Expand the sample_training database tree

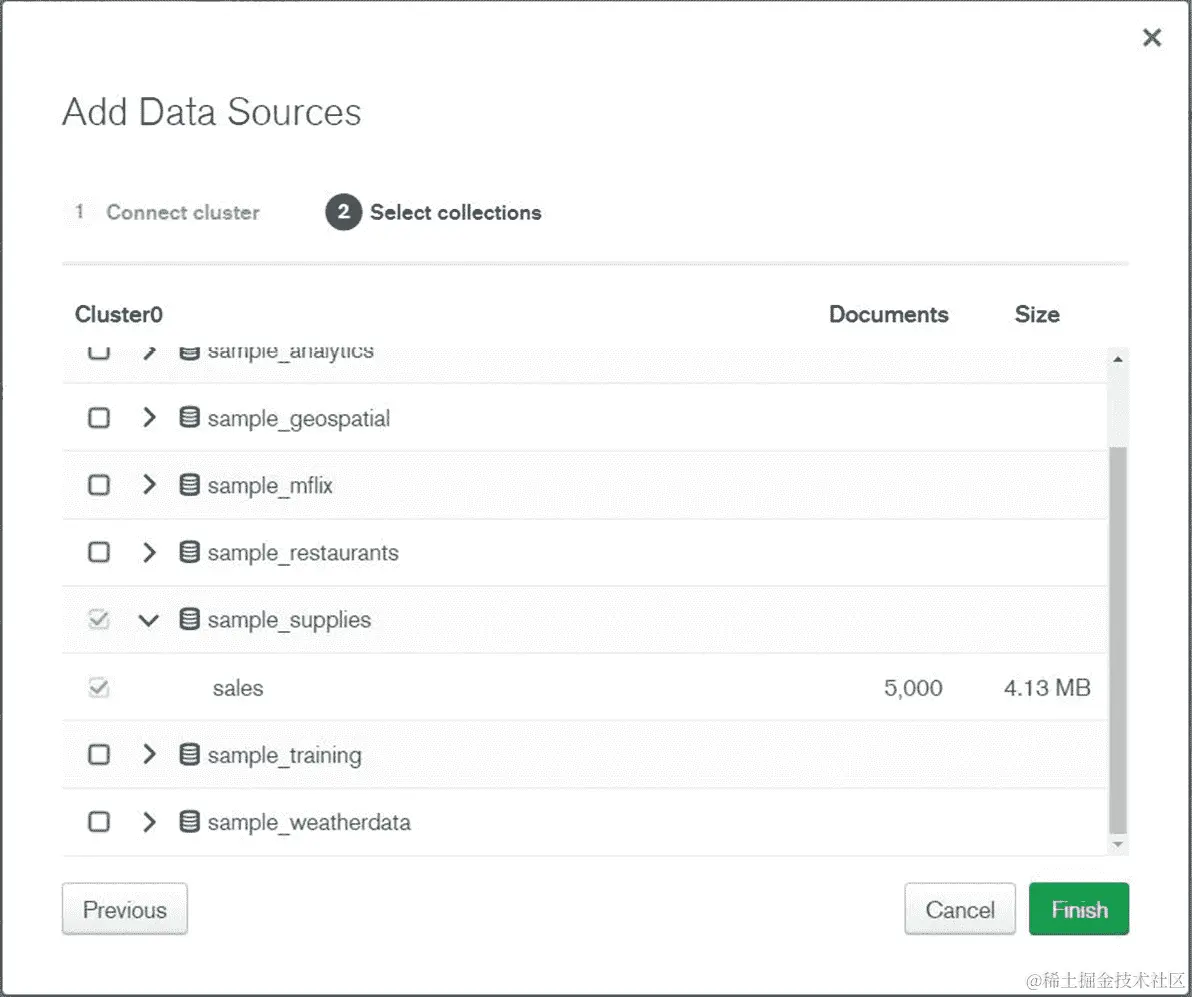[149, 754]
